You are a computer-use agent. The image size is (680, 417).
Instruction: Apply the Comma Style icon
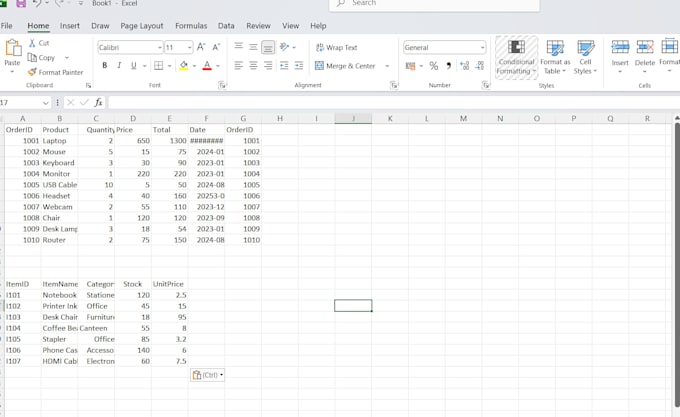[x=448, y=65]
